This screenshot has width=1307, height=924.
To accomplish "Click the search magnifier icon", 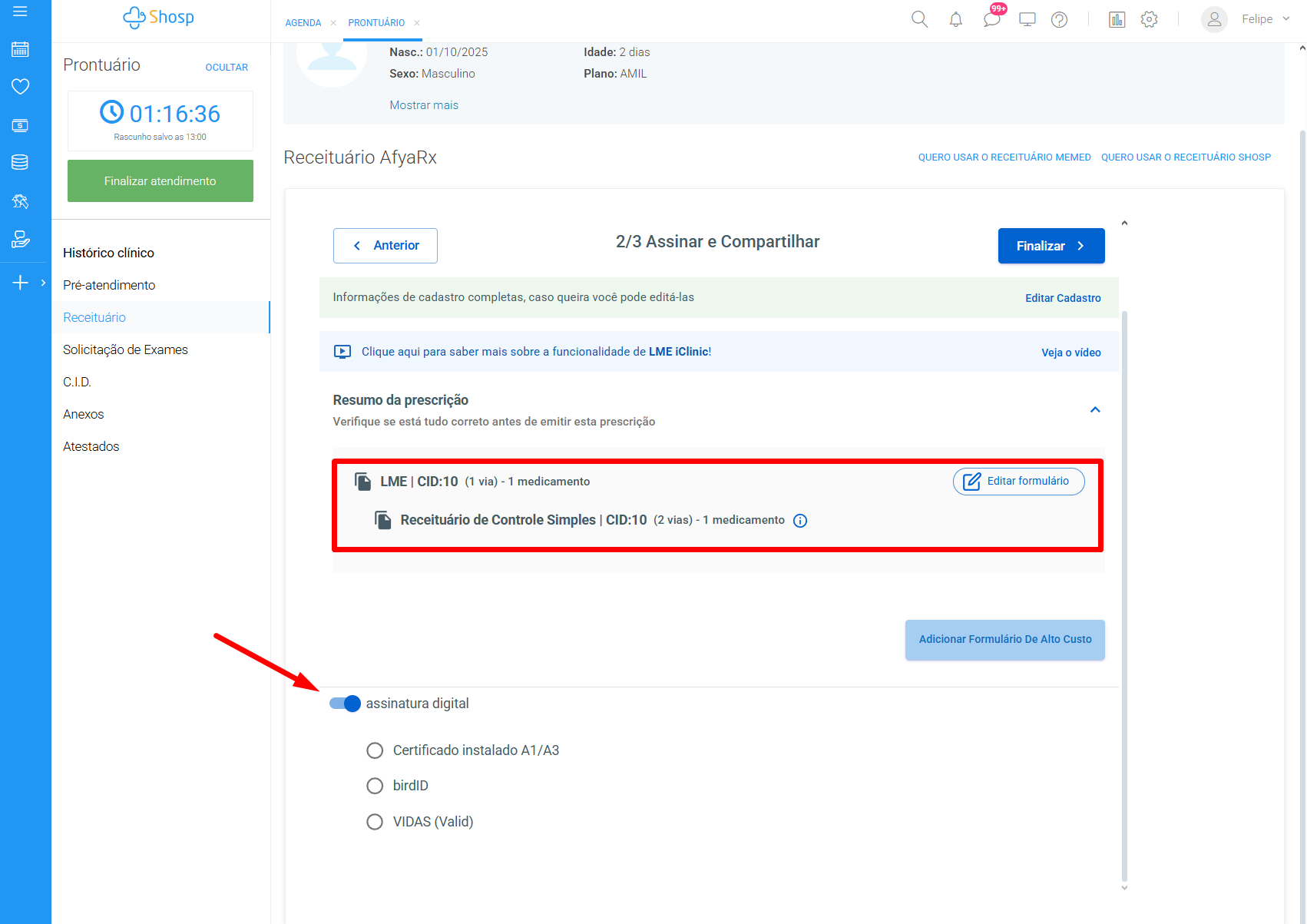I will coord(919,20).
